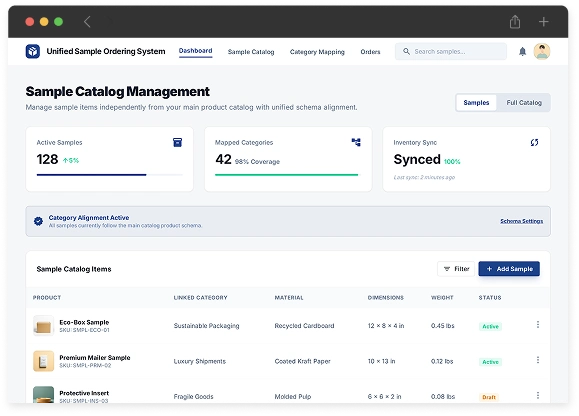Screen dimensions: 579x416
Task: Focus the Search samples input field
Action: (450, 51)
